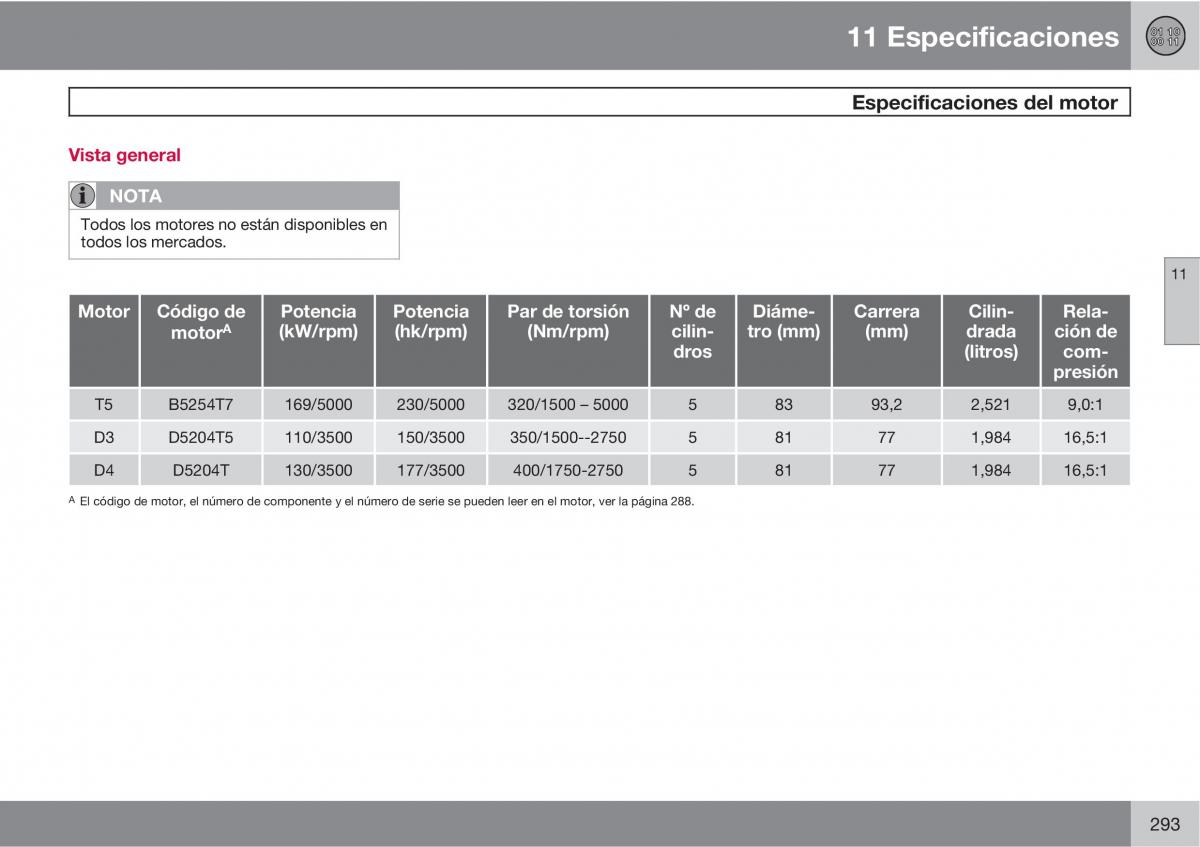Click the 'D4' motor cell
This screenshot has height=847, width=1200.
(x=104, y=470)
